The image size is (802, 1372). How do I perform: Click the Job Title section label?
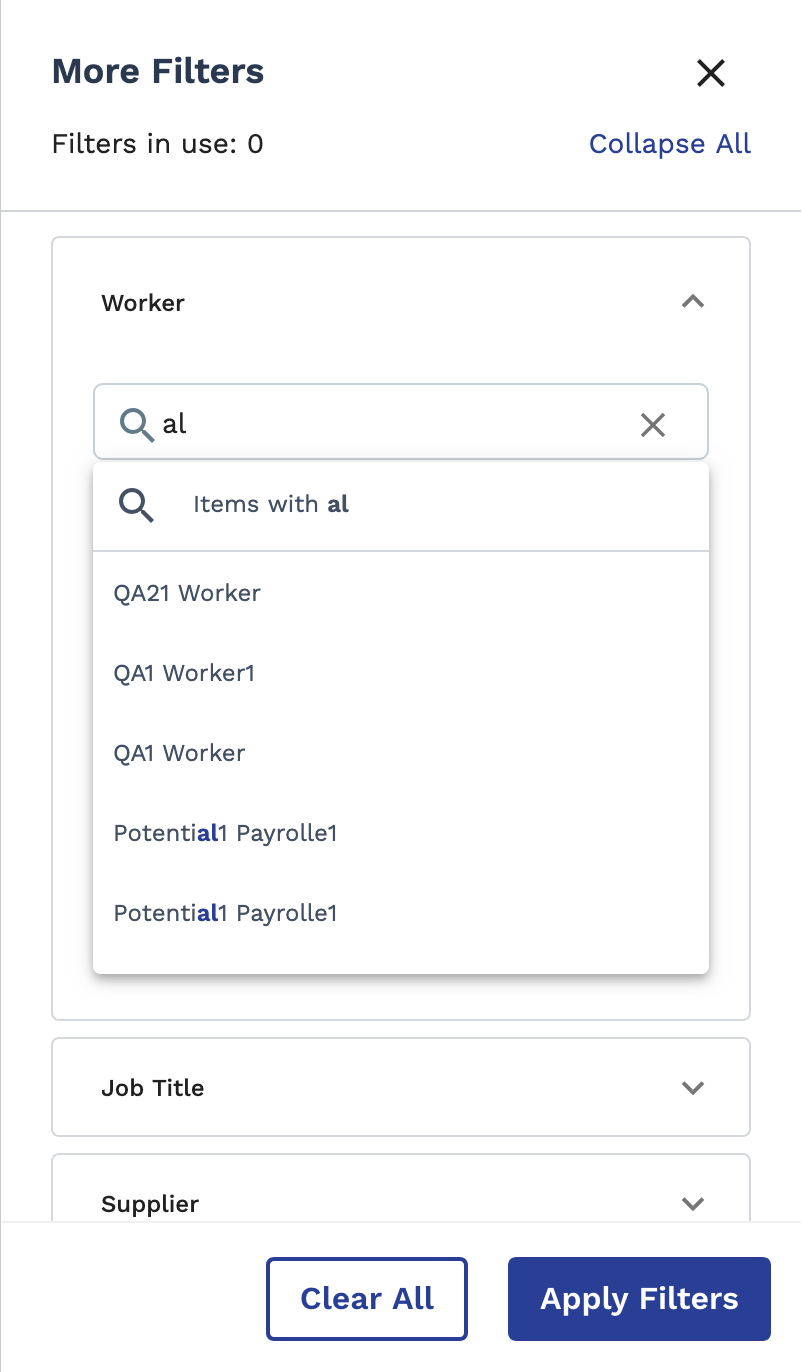click(x=153, y=1088)
